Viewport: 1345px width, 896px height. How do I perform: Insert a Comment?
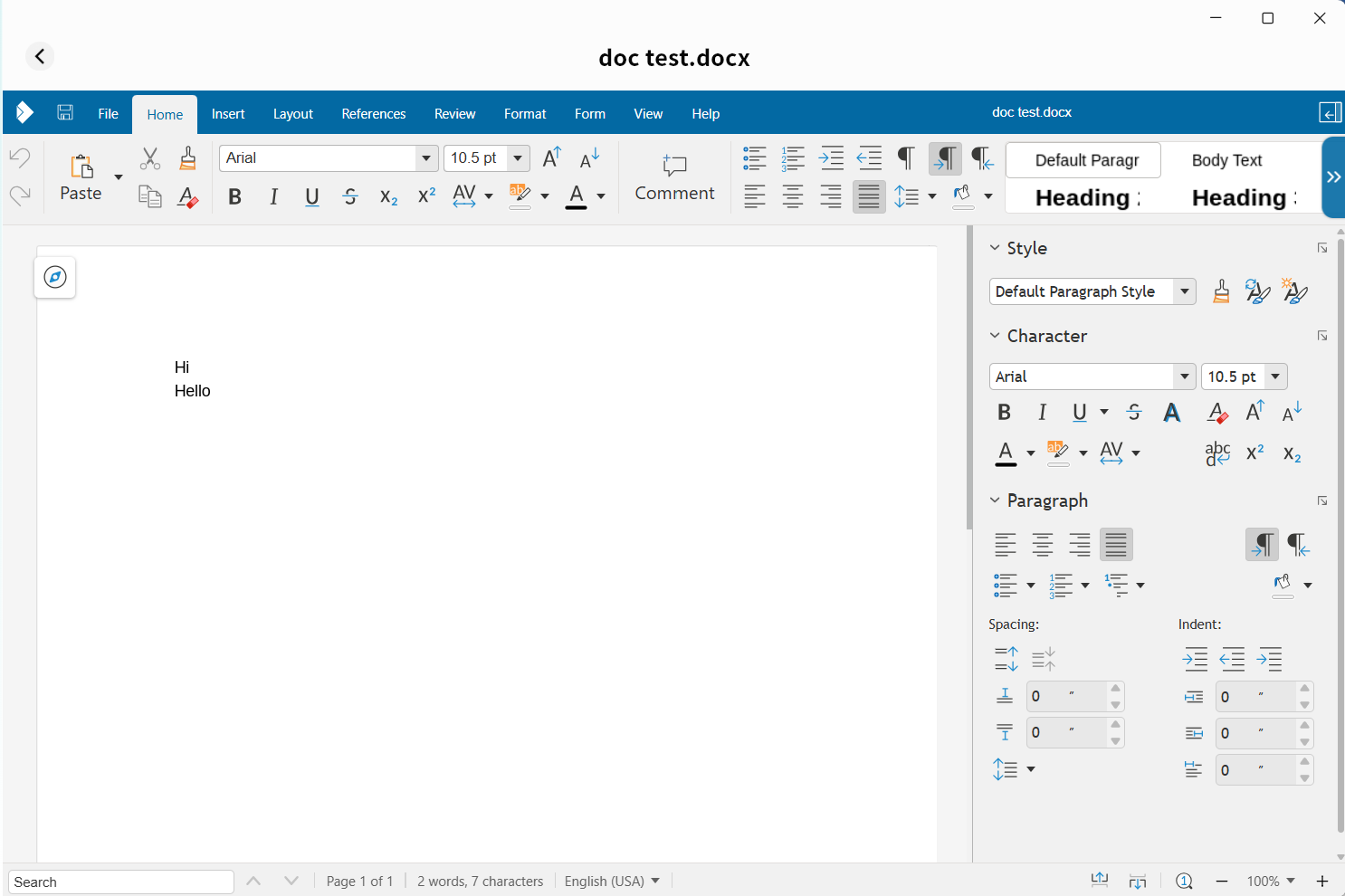click(x=674, y=177)
